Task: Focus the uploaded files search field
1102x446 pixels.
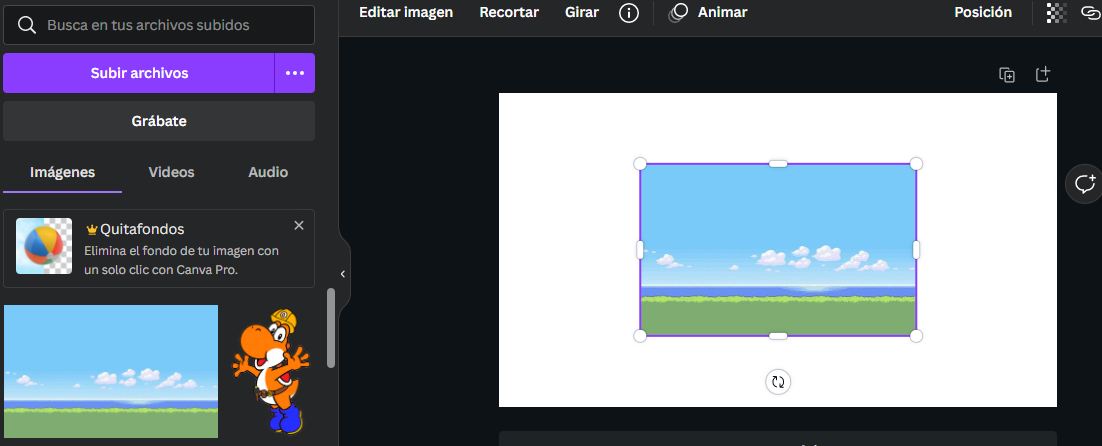Action: pyautogui.click(x=159, y=25)
